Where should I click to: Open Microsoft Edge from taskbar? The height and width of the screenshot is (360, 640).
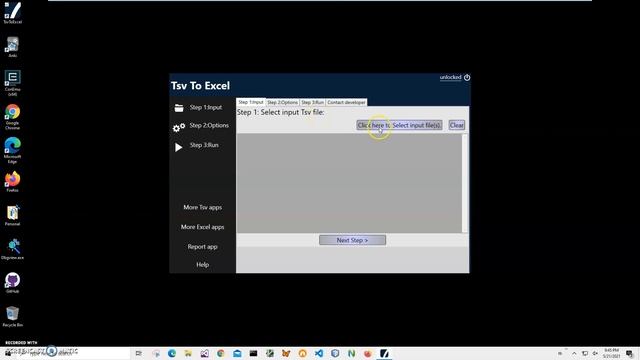tap(172, 353)
